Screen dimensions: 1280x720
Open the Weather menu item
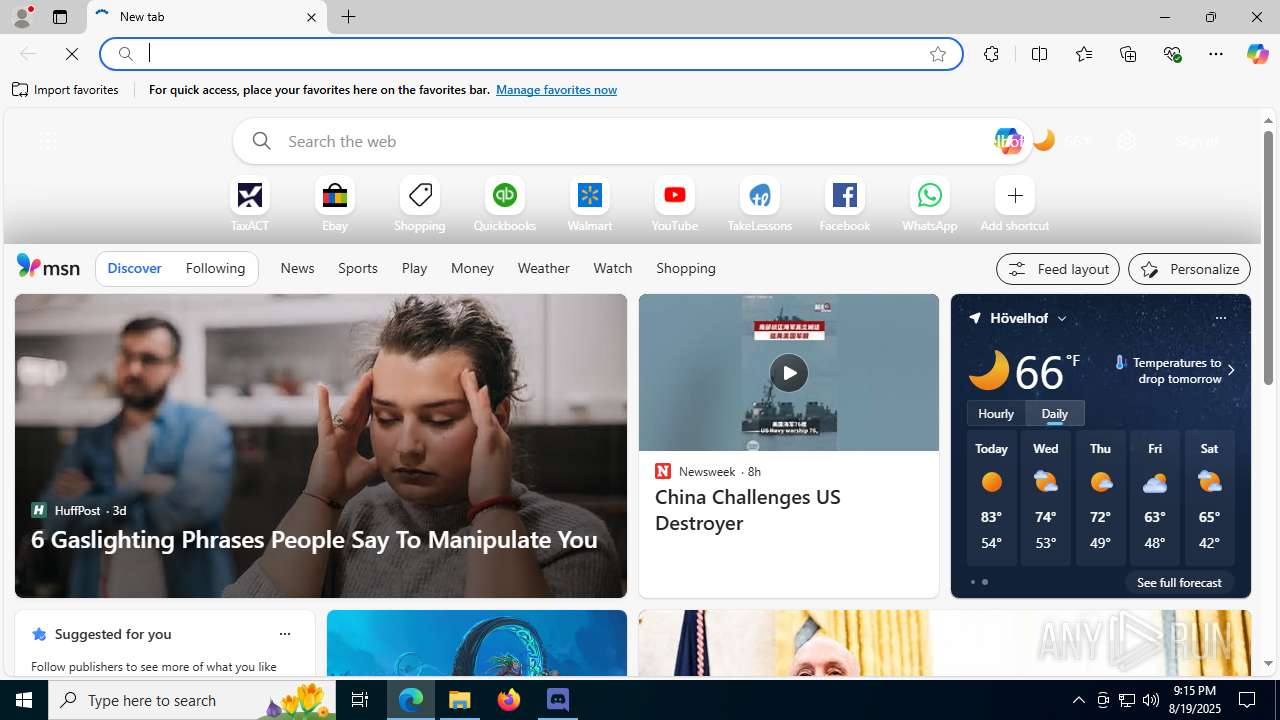click(543, 268)
